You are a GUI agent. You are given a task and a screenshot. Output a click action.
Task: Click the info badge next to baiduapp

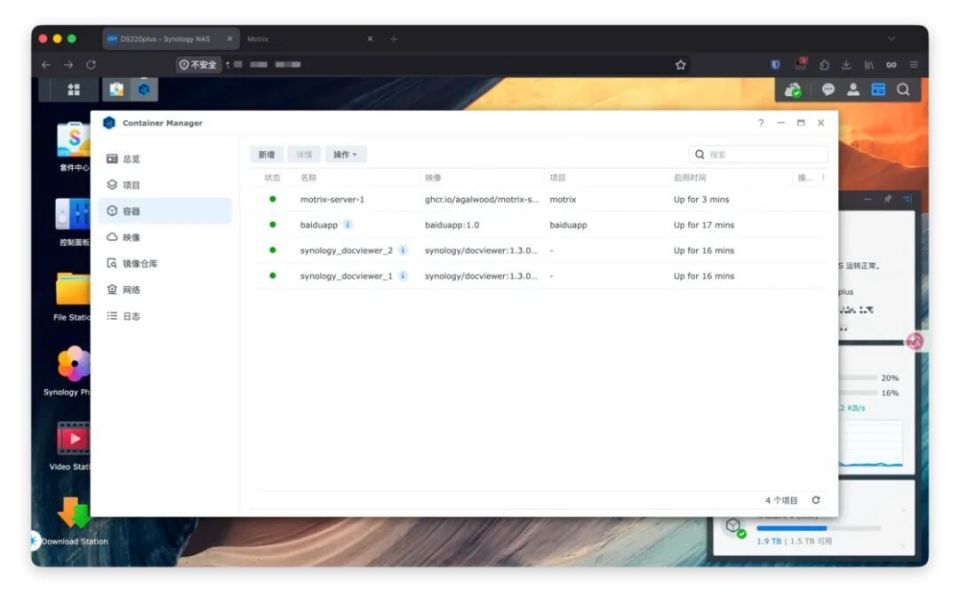[348, 225]
